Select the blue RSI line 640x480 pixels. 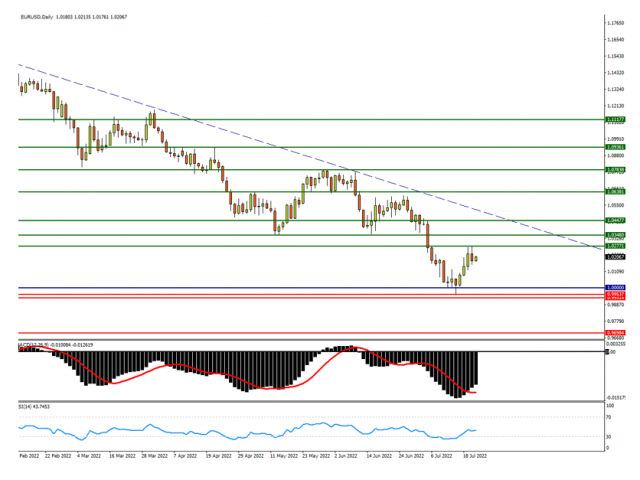pos(200,431)
